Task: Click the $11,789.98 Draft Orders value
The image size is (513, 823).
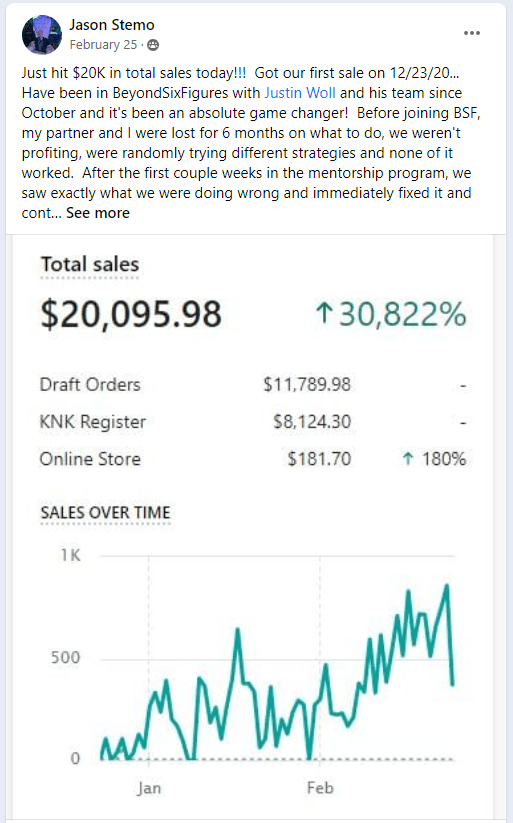Action: [307, 385]
